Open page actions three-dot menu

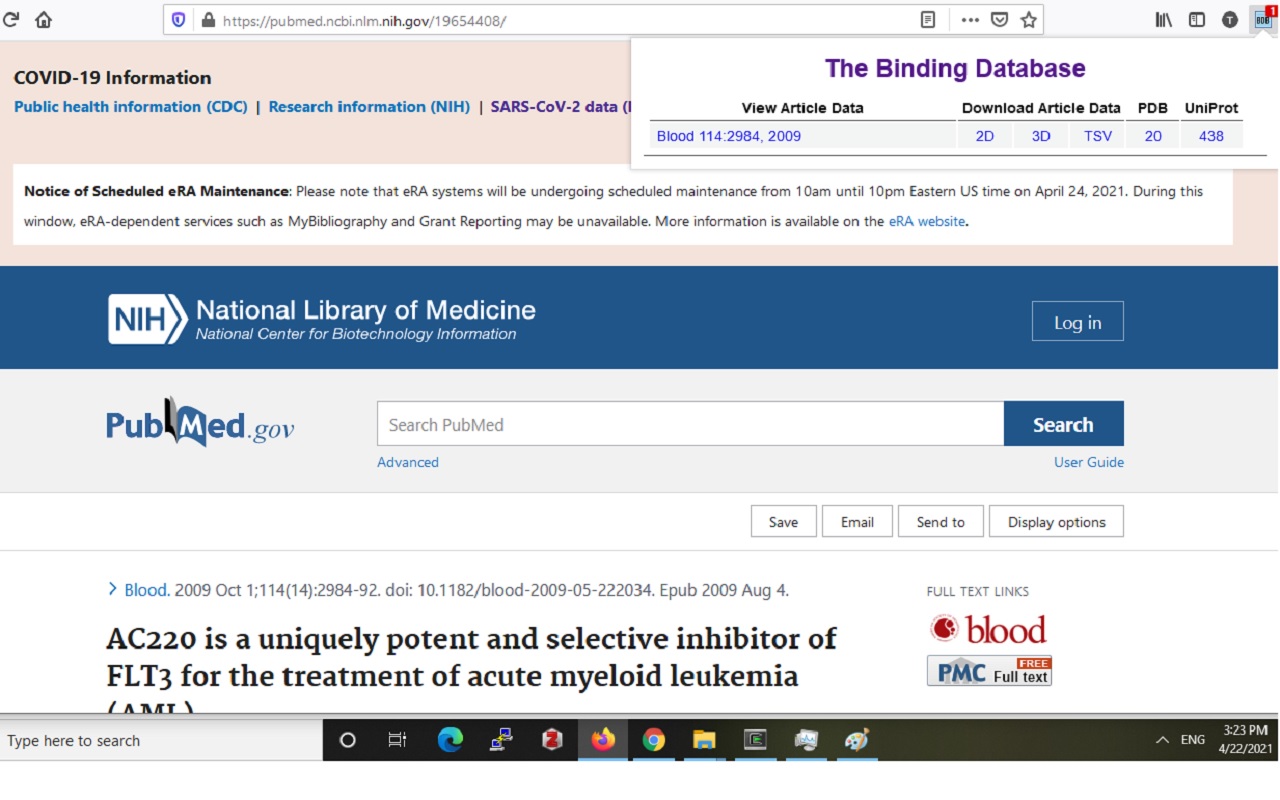(x=970, y=19)
